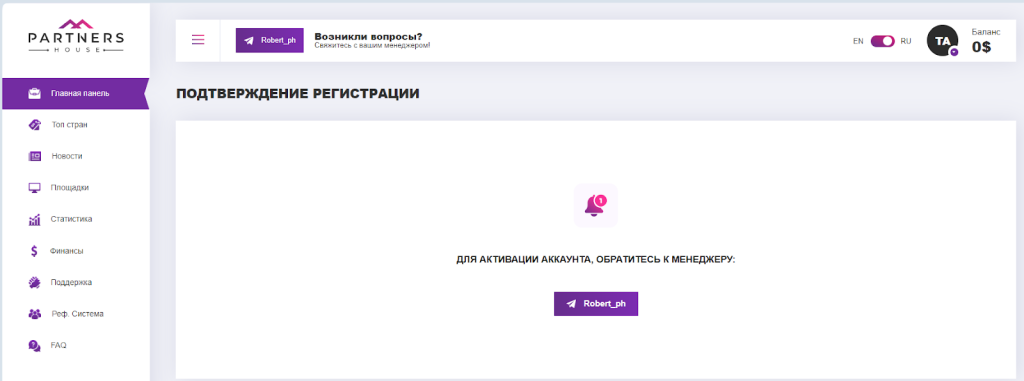Select RU language label
Viewport: 1024px width, 381px height.
tap(906, 41)
